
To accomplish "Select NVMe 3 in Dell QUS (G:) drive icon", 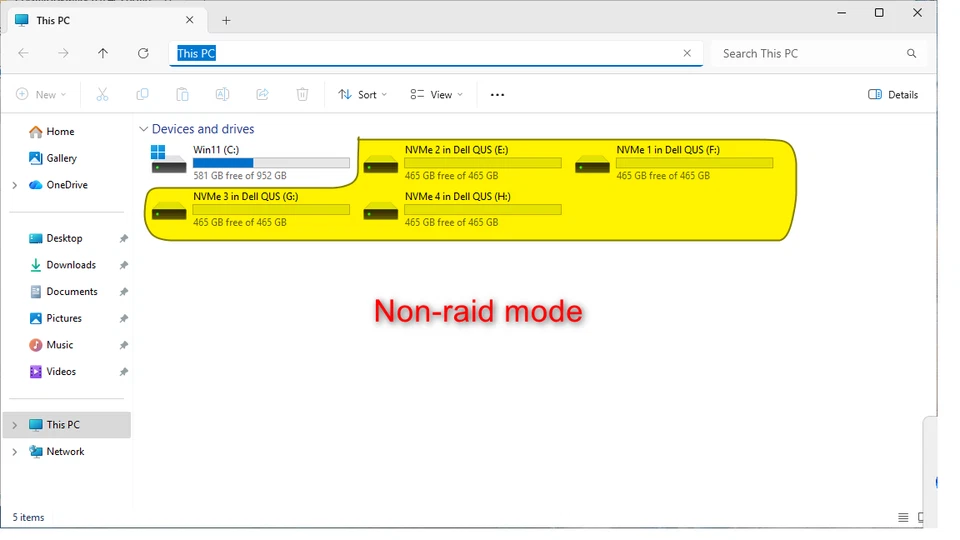I will 169,211.
